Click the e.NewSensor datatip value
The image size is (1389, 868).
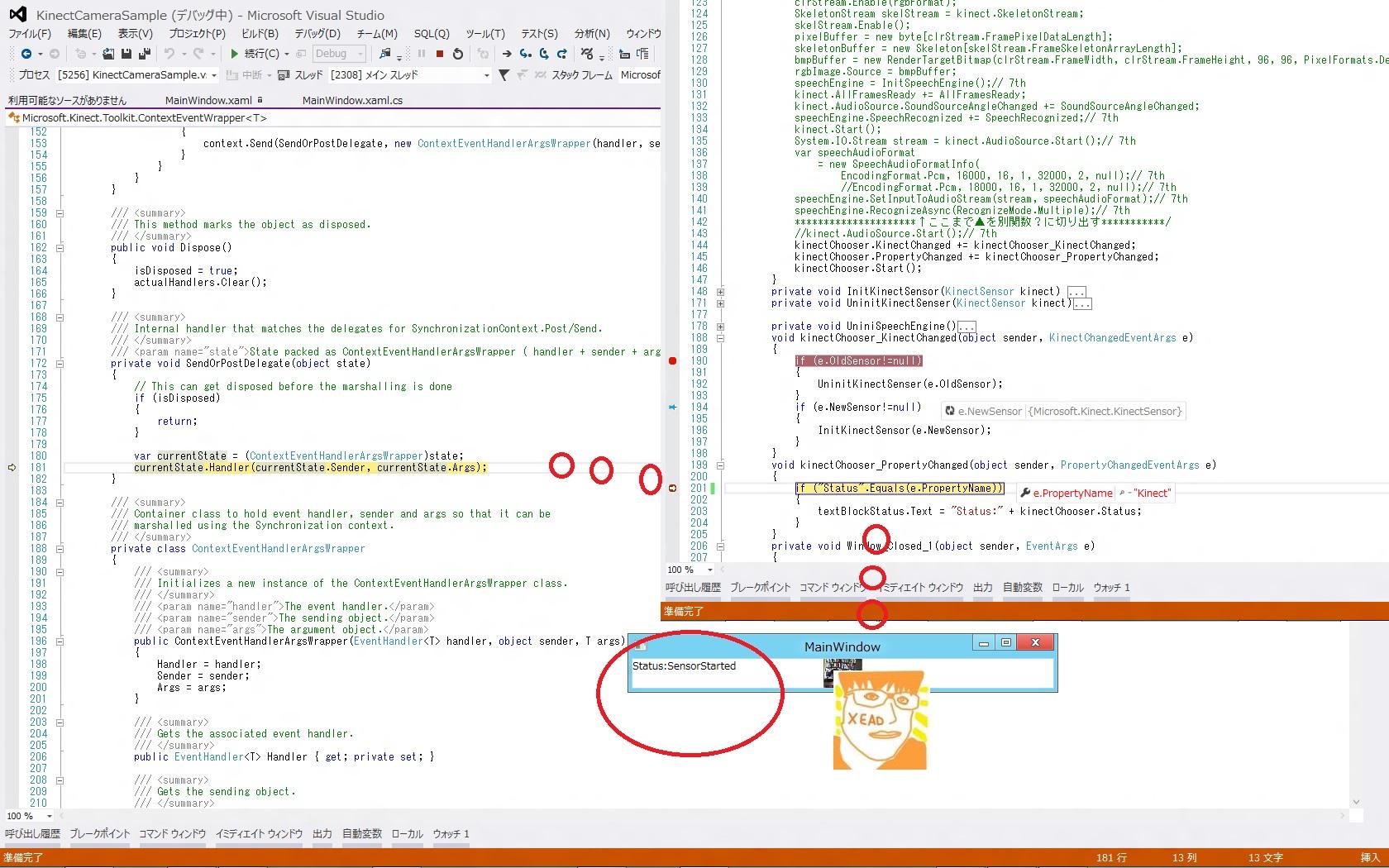tap(1105, 411)
